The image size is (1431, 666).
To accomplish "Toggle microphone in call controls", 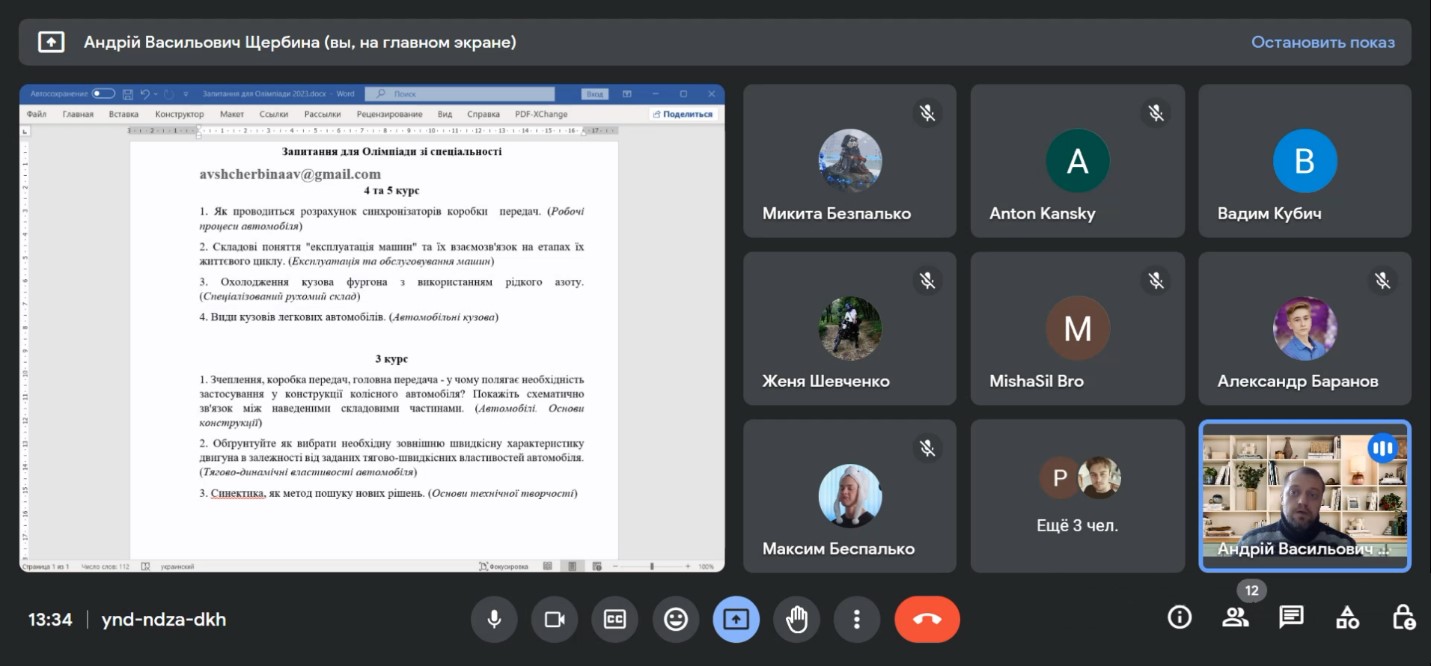I will [494, 619].
